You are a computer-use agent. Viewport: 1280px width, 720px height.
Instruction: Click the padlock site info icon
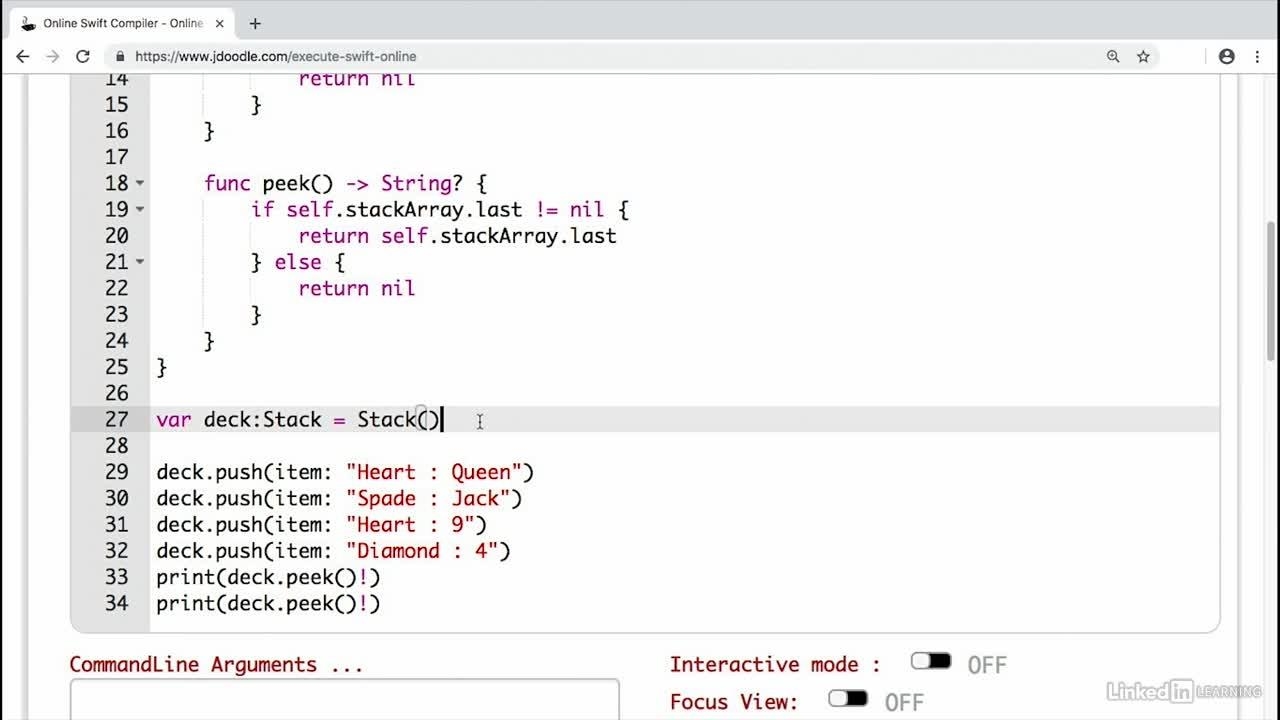tap(121, 57)
